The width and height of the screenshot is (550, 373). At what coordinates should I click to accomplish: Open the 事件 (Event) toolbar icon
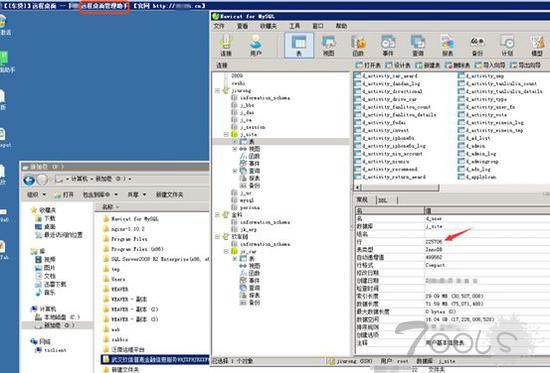click(388, 45)
